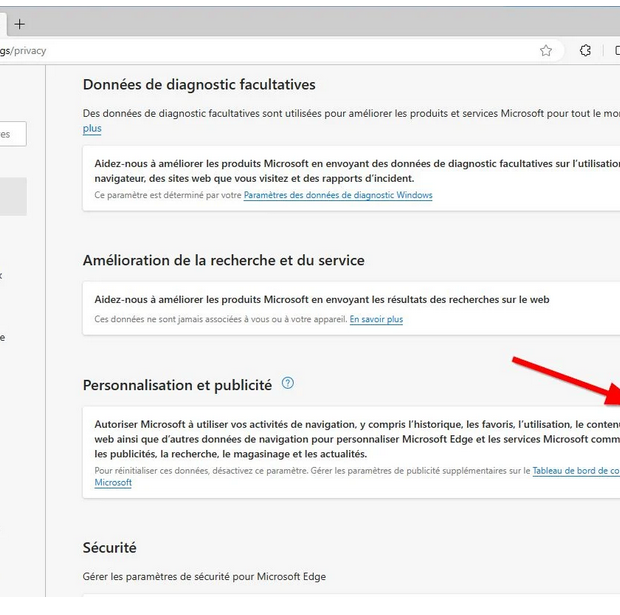Click 'Ce paramètre est déterminé par votre' text
The width and height of the screenshot is (620, 615).
[168, 195]
